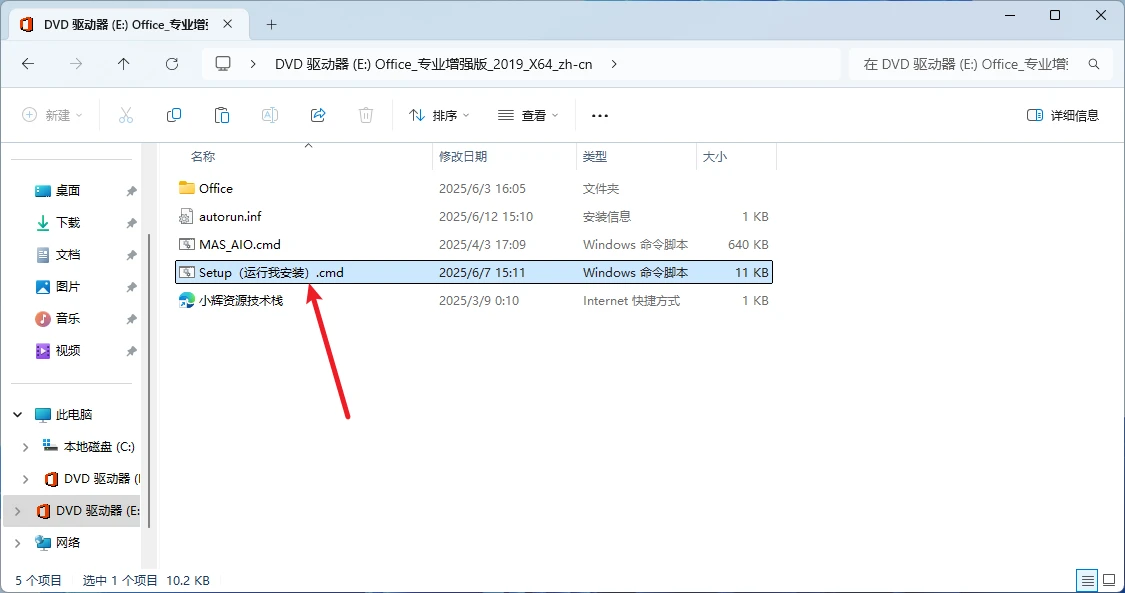This screenshot has width=1125, height=593.
Task: Click the search magnifier icon
Action: (x=1093, y=64)
